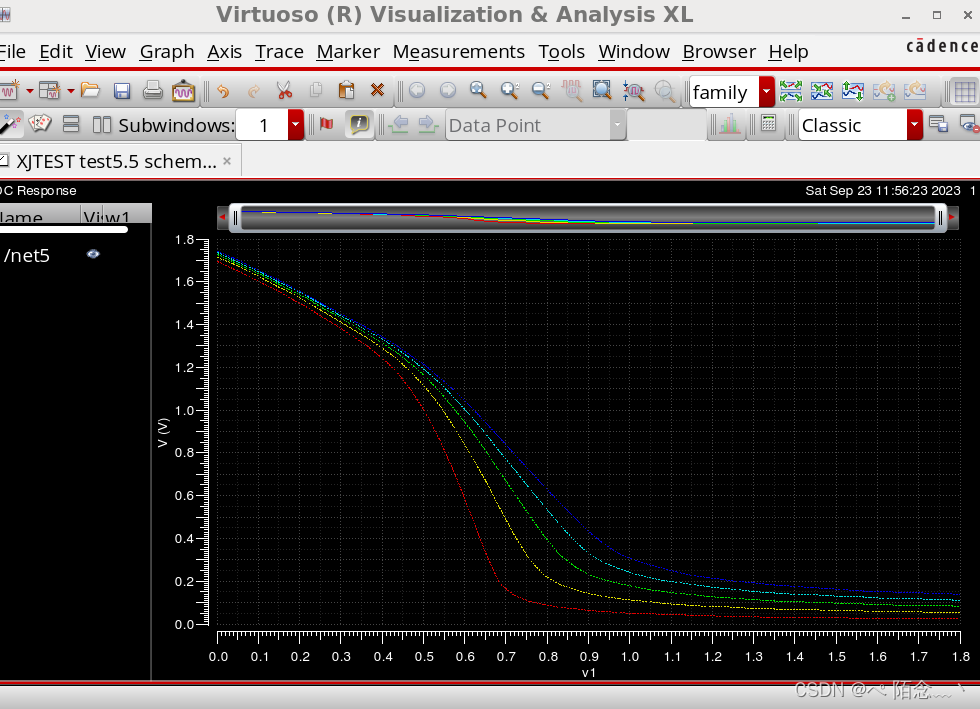
Task: Arrange subwindows as stacked horizontal rows
Action: tap(71, 124)
